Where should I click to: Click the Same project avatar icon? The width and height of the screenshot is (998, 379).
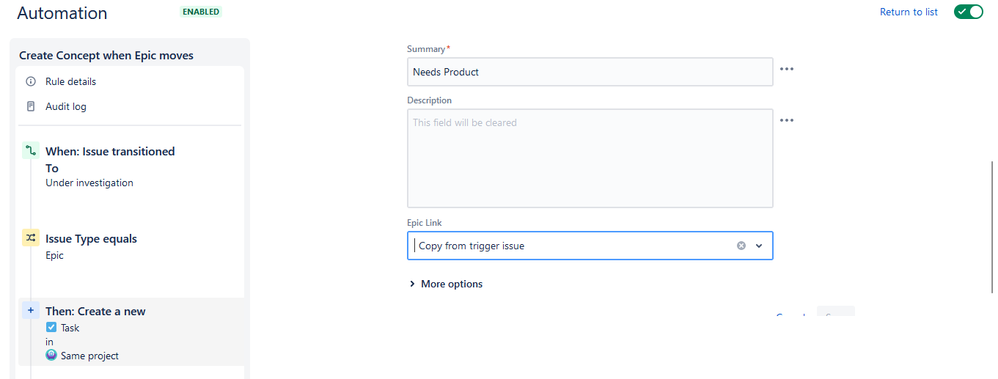pos(51,355)
